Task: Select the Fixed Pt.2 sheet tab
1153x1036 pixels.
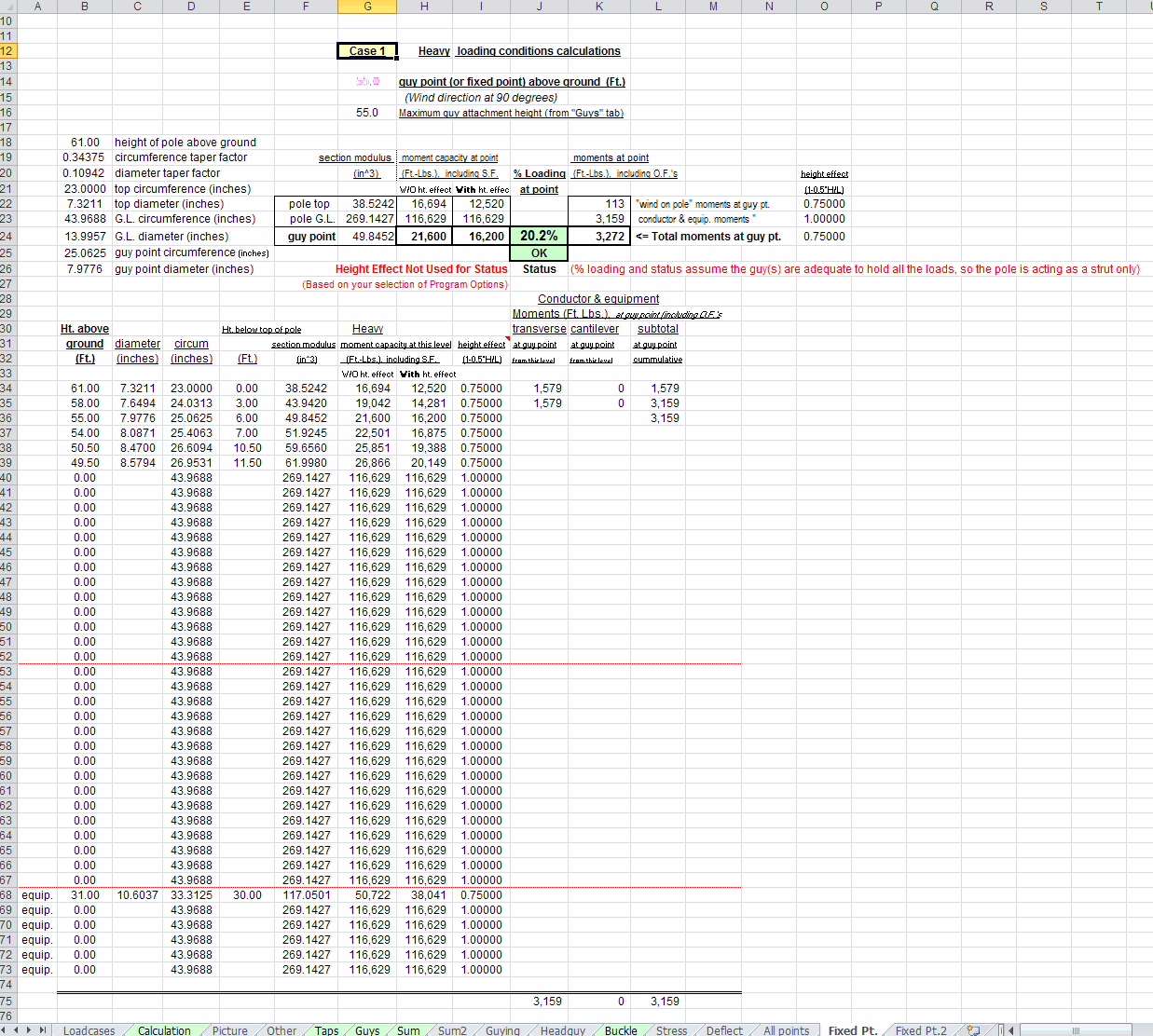Action: click(920, 1030)
